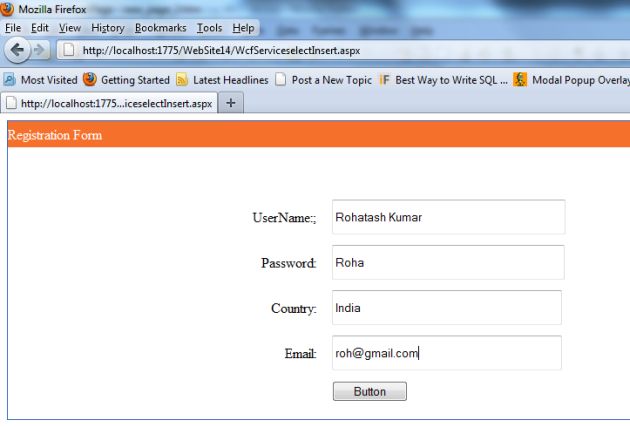
Task: Click the Back navigation arrow
Action: [x=17, y=50]
